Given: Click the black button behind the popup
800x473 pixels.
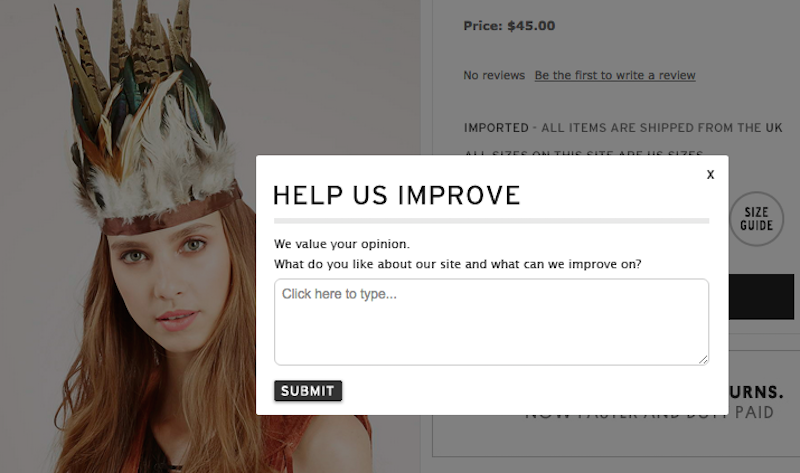Looking at the screenshot, I should [x=763, y=298].
